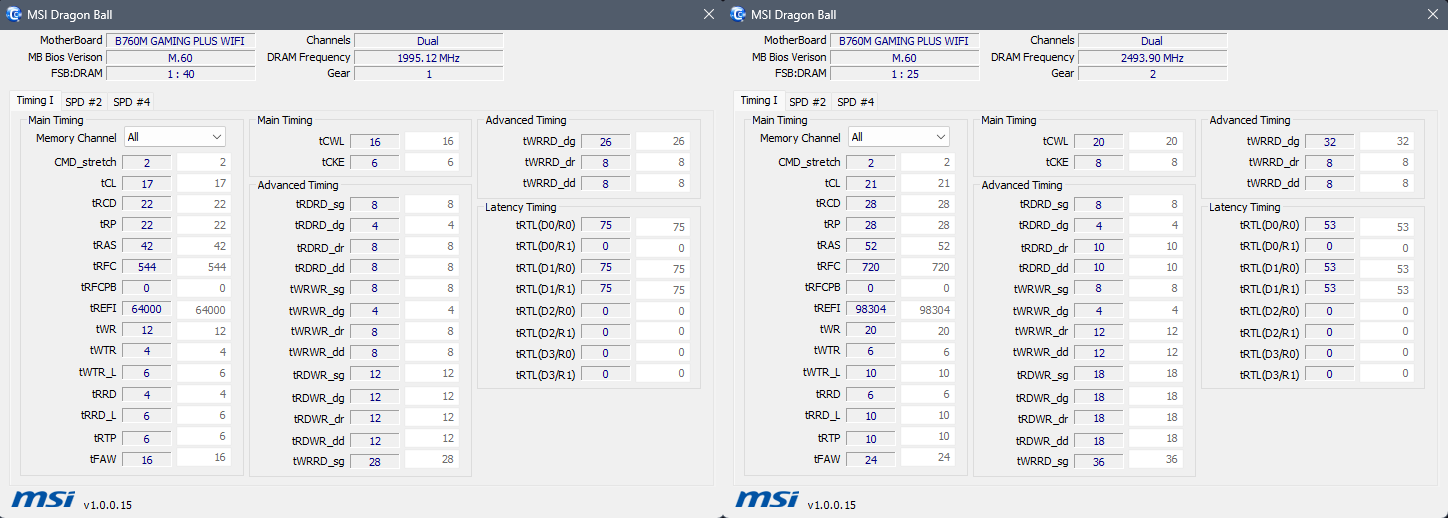Click Channels value Dual in right window
This screenshot has height=518, width=1448.
(1153, 42)
